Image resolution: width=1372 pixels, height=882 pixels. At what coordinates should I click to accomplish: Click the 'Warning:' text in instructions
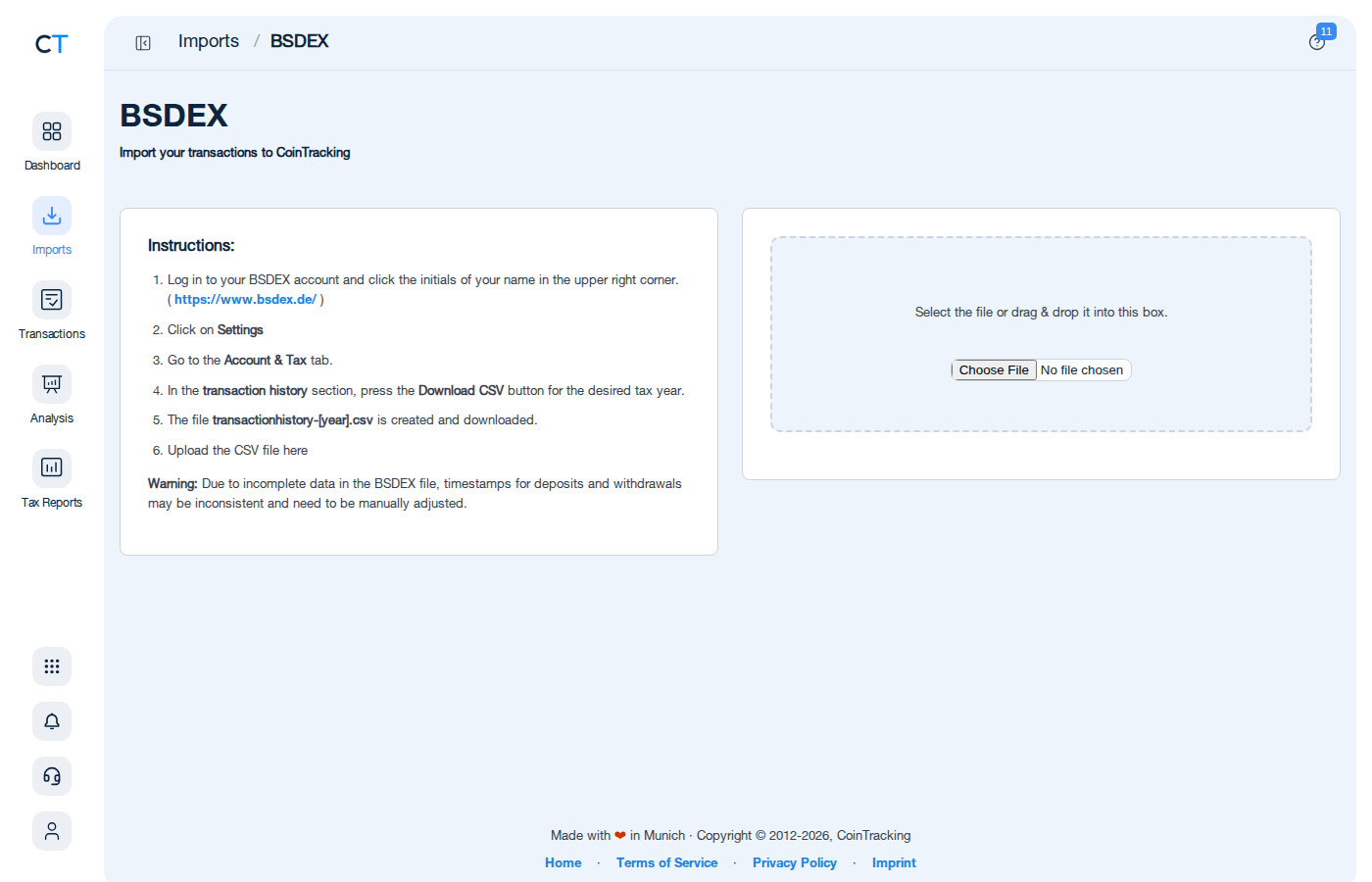point(172,484)
